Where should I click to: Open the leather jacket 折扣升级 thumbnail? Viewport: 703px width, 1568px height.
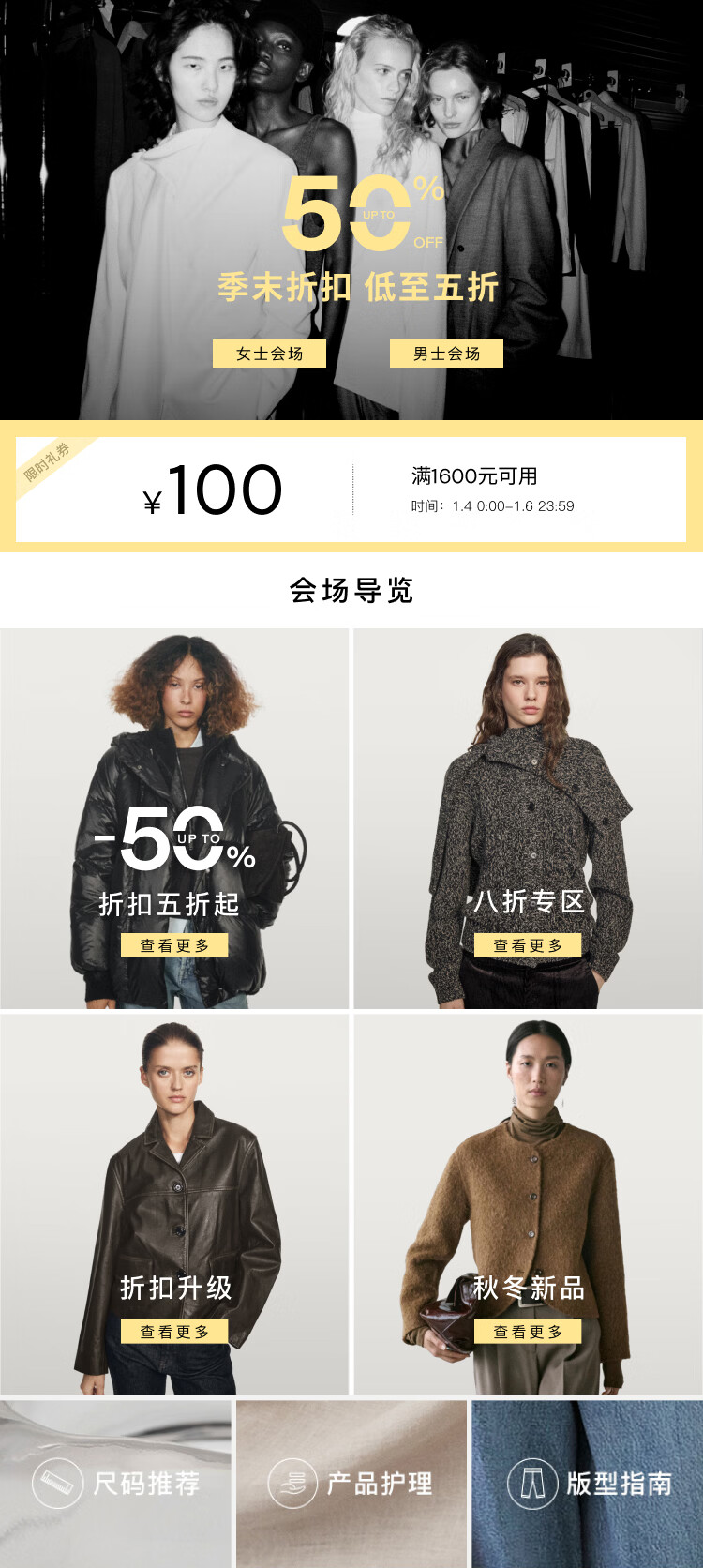tap(174, 1204)
